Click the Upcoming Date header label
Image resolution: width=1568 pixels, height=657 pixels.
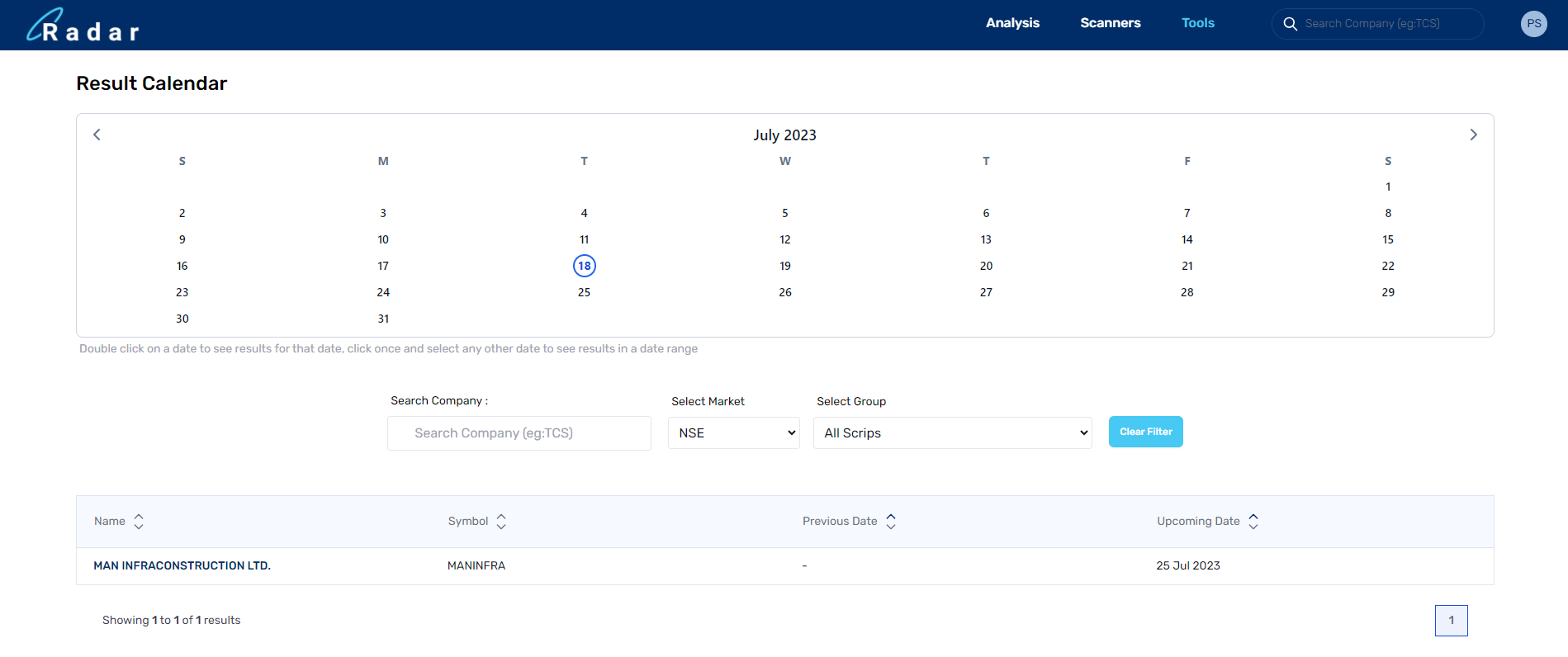point(1198,522)
